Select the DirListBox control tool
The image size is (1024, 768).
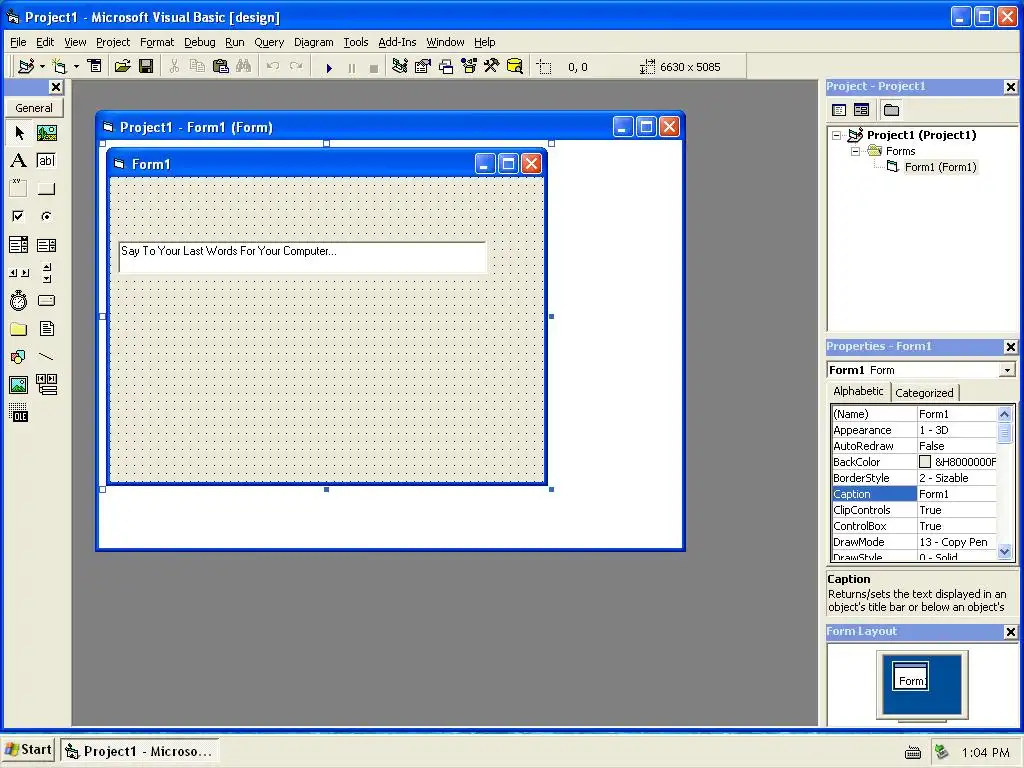pos(19,328)
